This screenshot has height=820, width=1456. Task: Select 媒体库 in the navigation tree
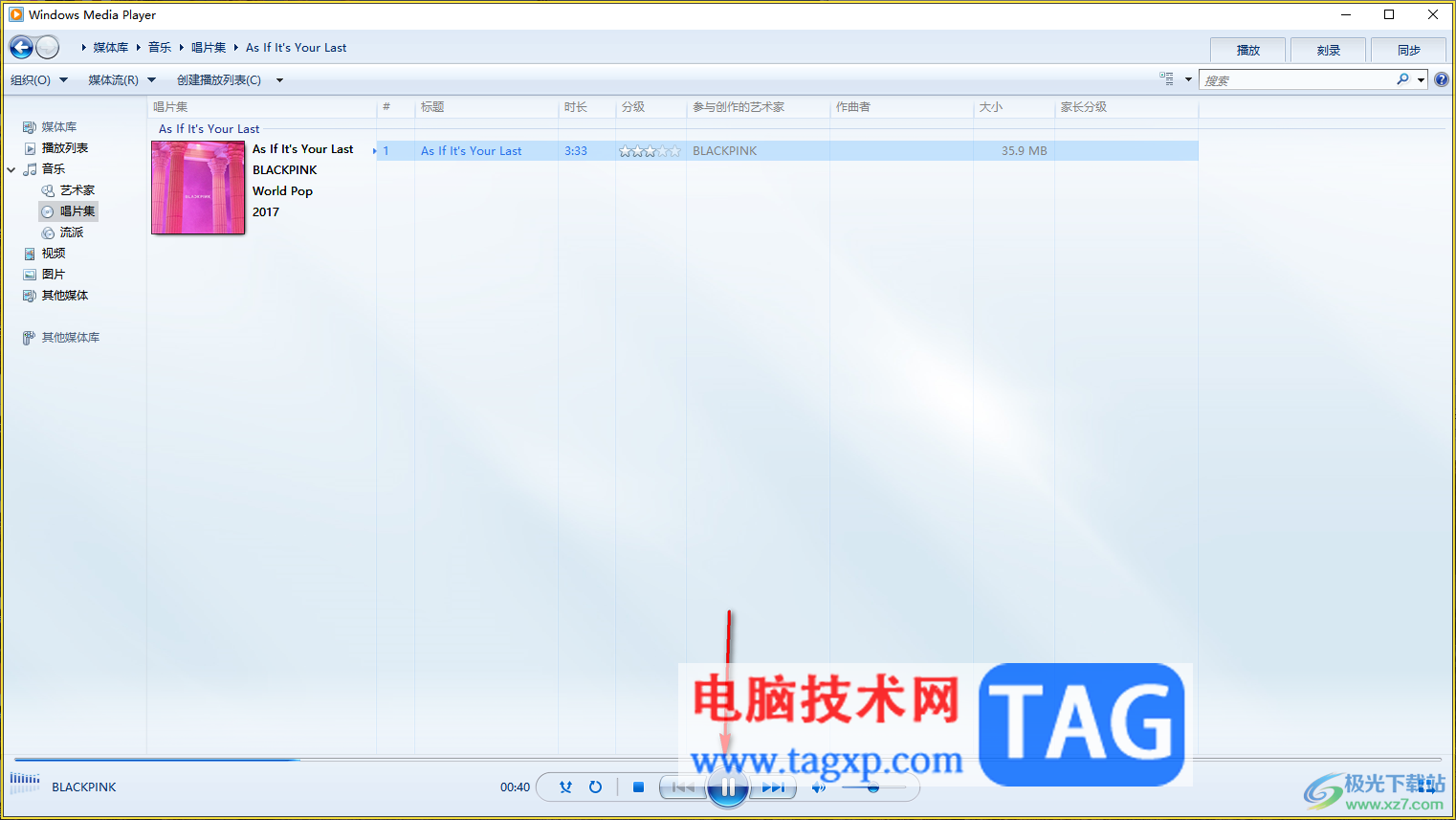click(58, 126)
